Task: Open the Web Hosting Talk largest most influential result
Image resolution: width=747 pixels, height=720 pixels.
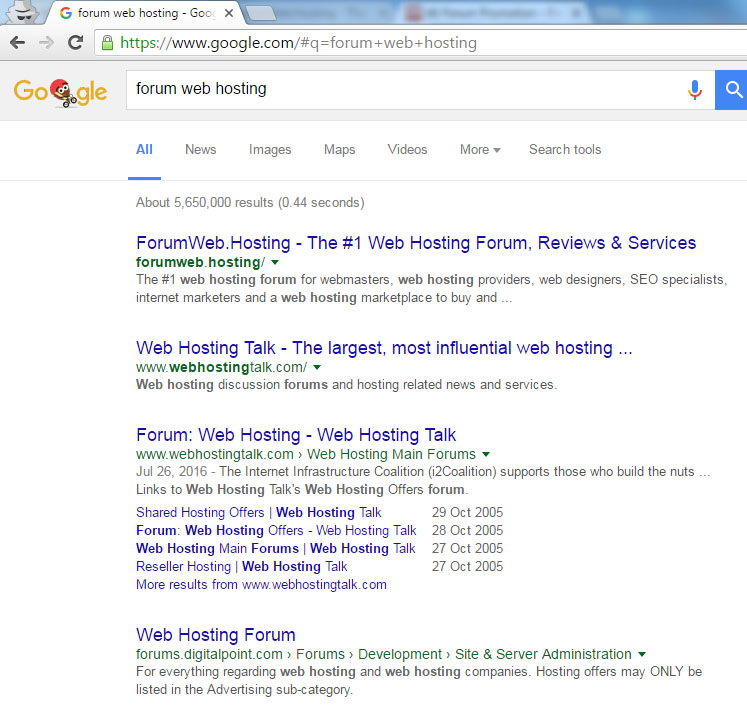Action: click(384, 348)
